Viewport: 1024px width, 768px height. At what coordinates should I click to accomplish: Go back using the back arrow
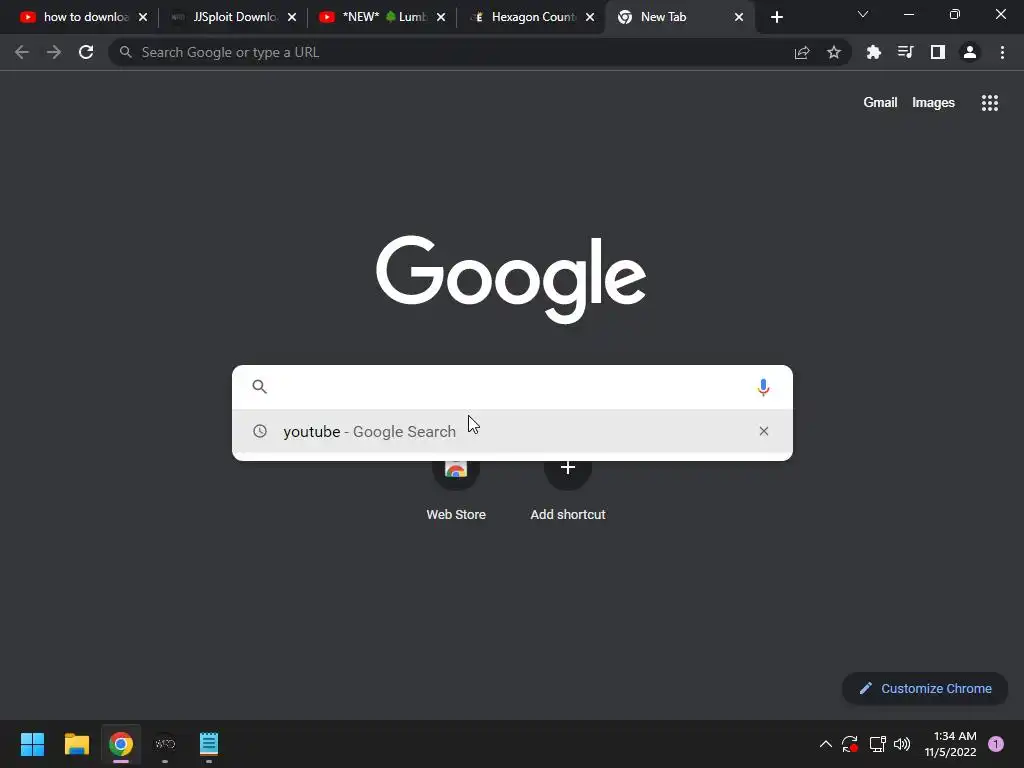pos(22,52)
